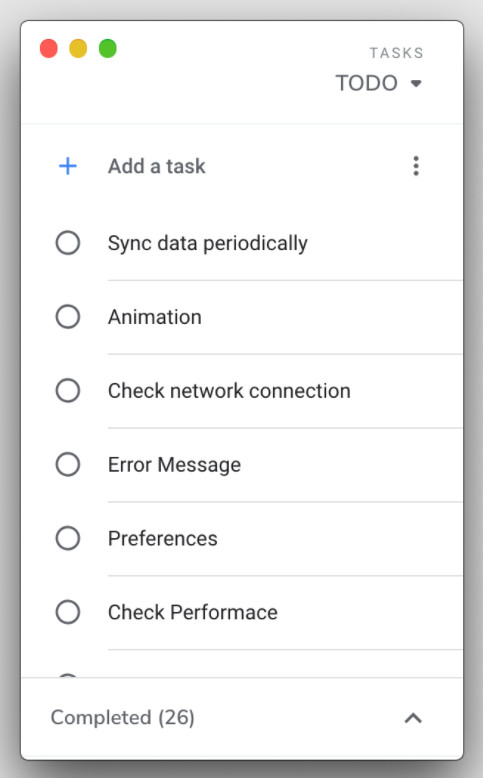Open the Sync data periodically task
This screenshot has width=483, height=778.
tap(207, 244)
